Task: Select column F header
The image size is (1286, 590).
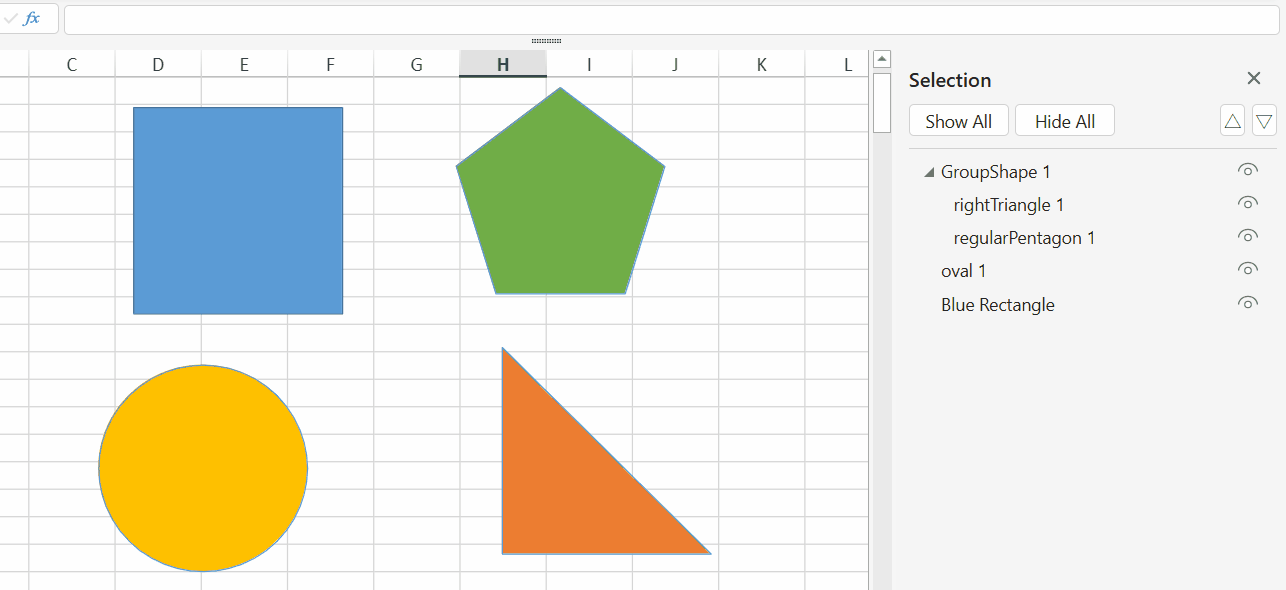Action: click(330, 64)
